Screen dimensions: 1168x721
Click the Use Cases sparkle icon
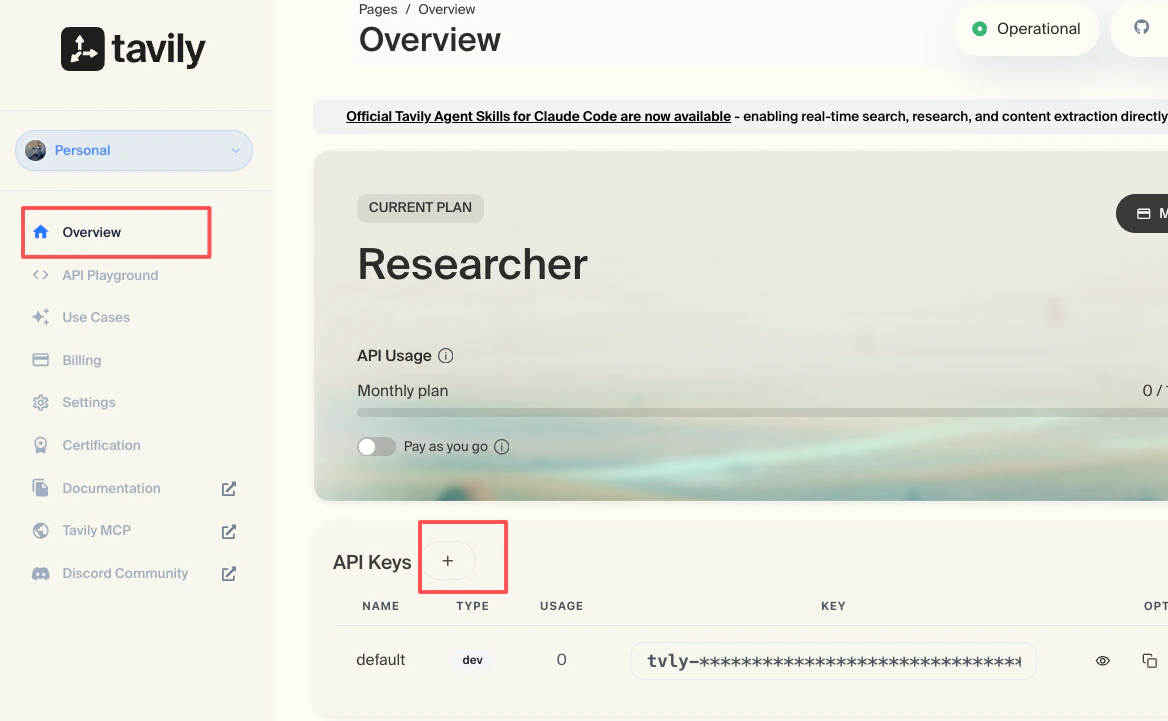41,317
